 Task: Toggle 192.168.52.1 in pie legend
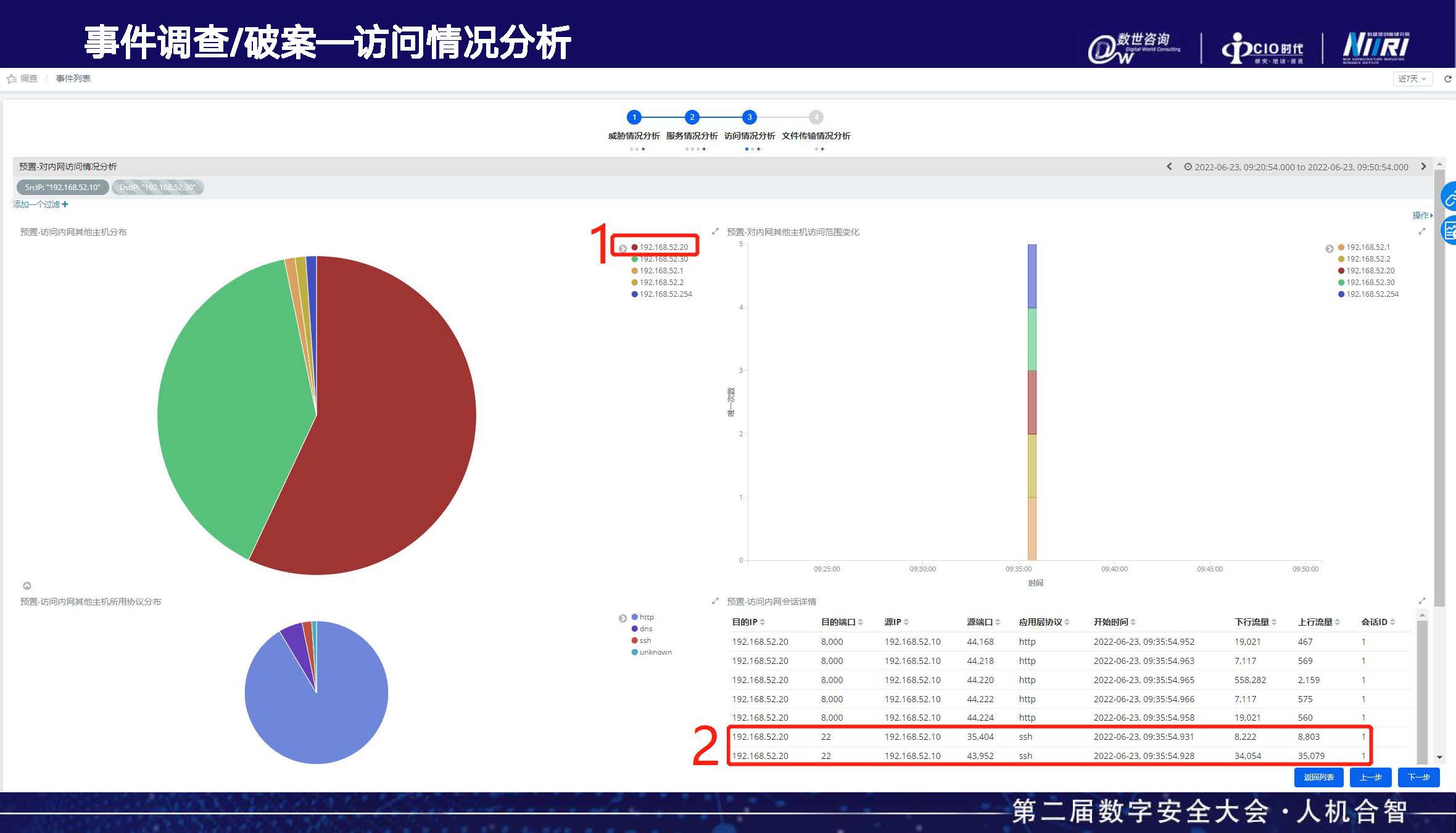[657, 270]
